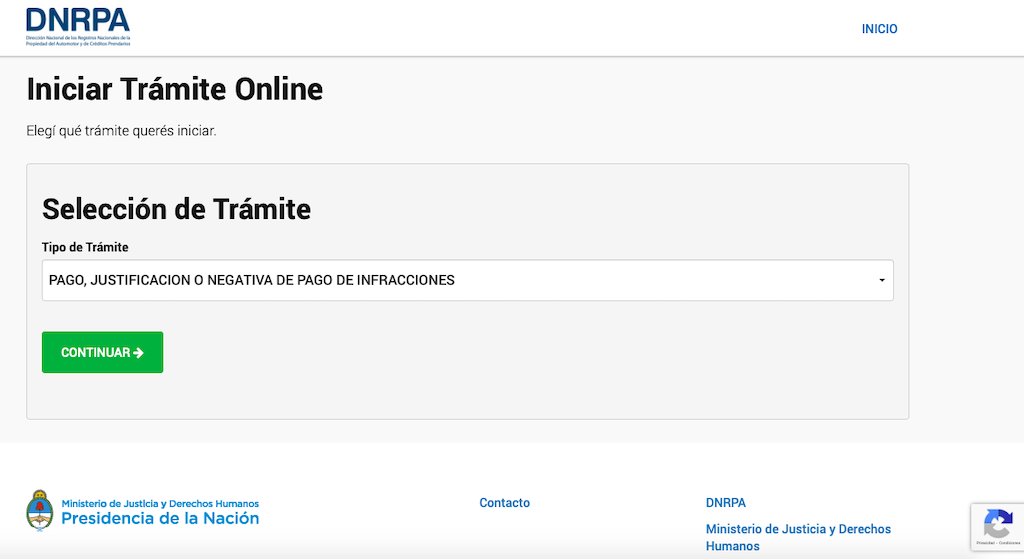Click the 'Elegí qué trámite querés iniciar' text

pyautogui.click(x=121, y=131)
